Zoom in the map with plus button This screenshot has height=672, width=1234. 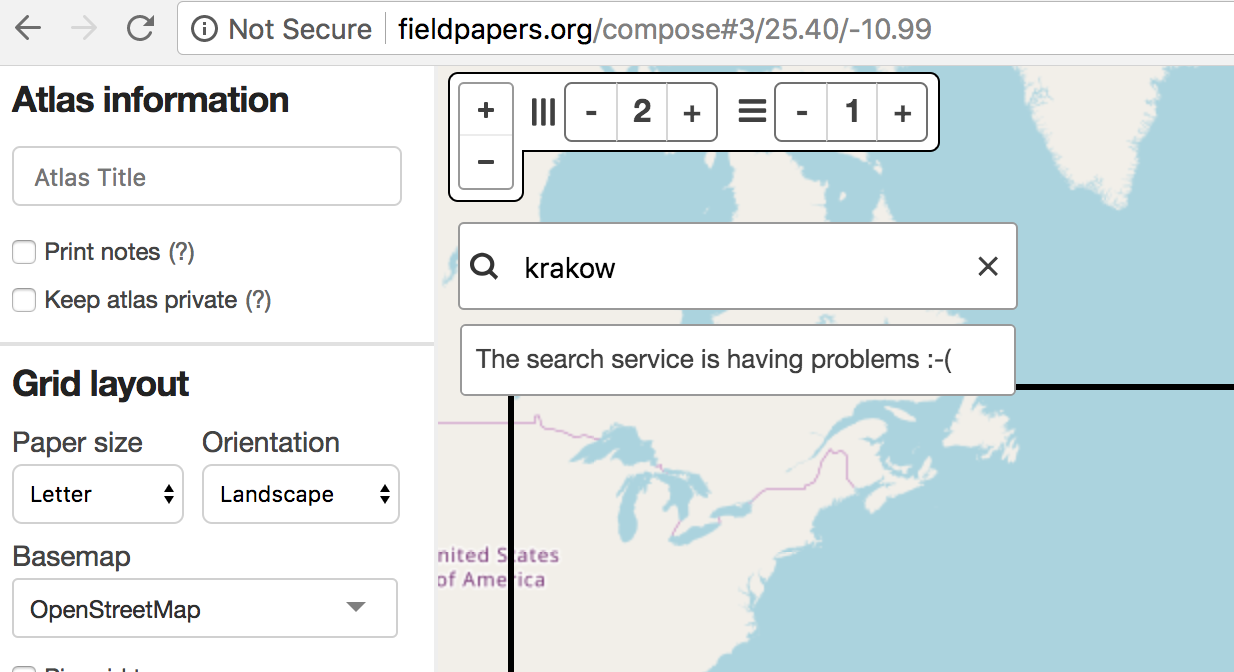486,110
